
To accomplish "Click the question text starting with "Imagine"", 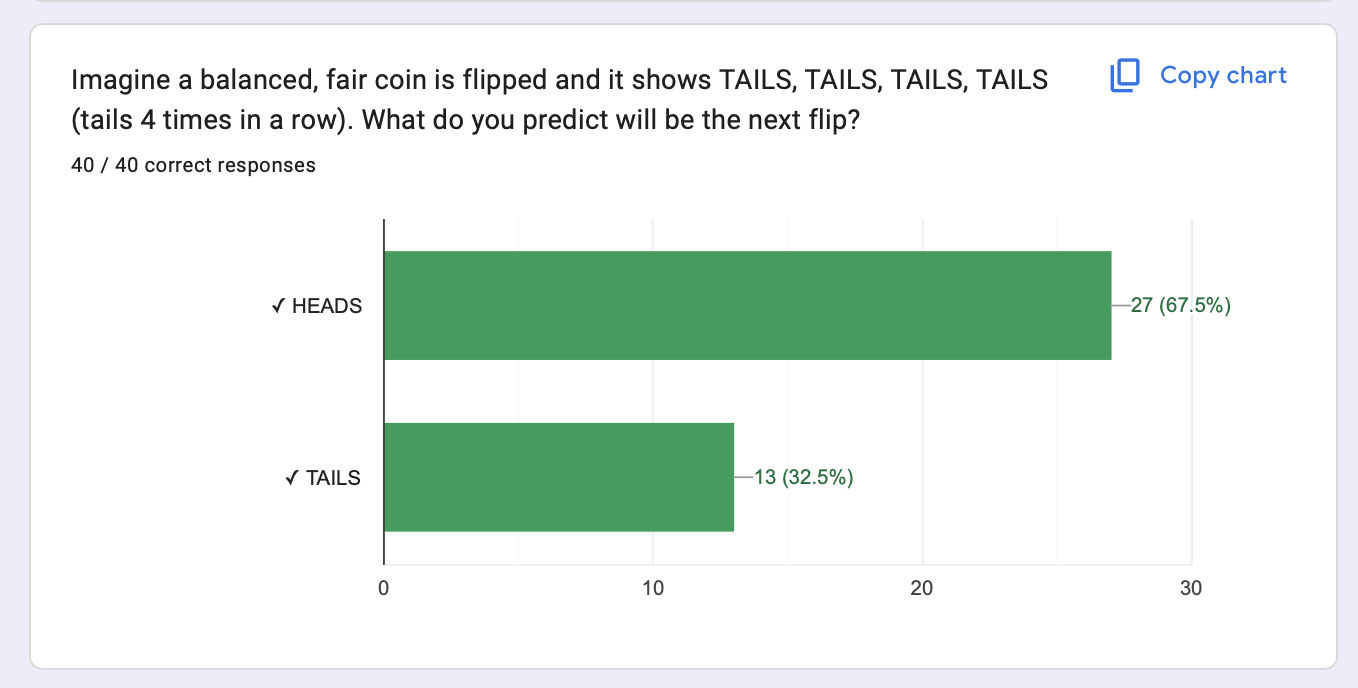I will click(560, 80).
